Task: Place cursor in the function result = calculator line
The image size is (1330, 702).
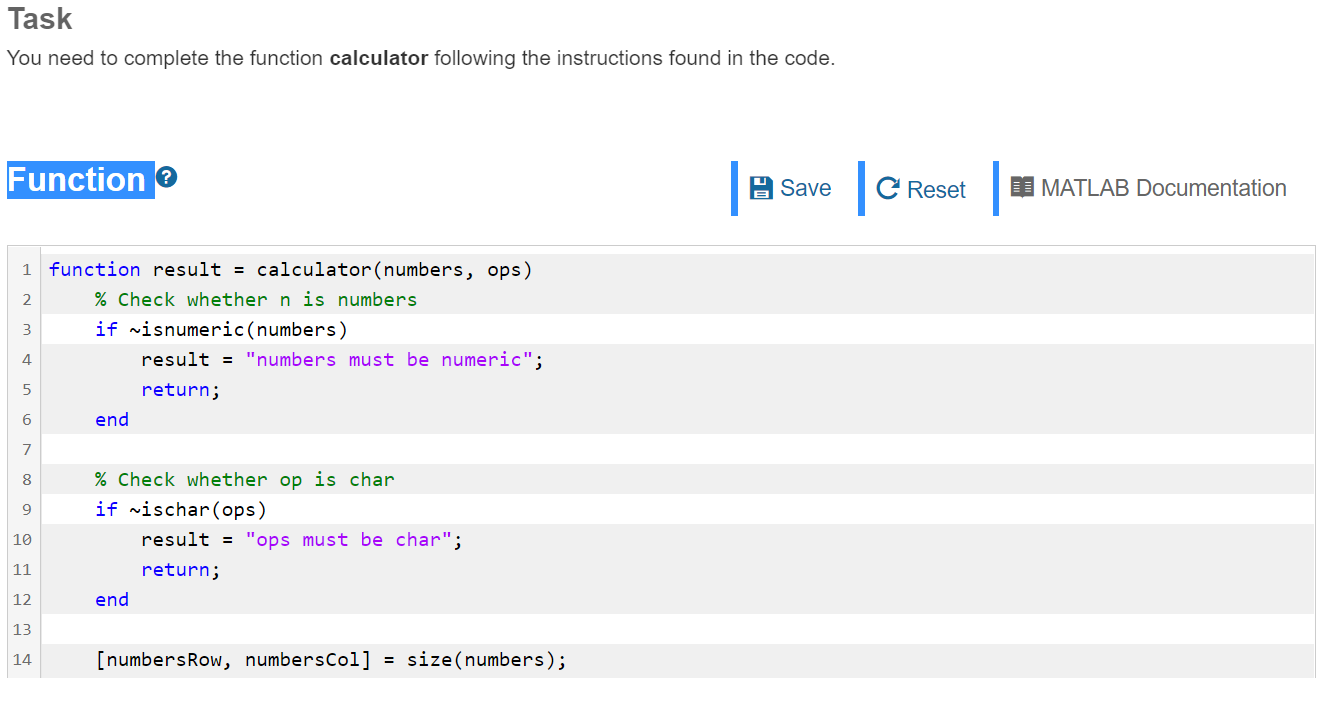Action: (x=291, y=270)
